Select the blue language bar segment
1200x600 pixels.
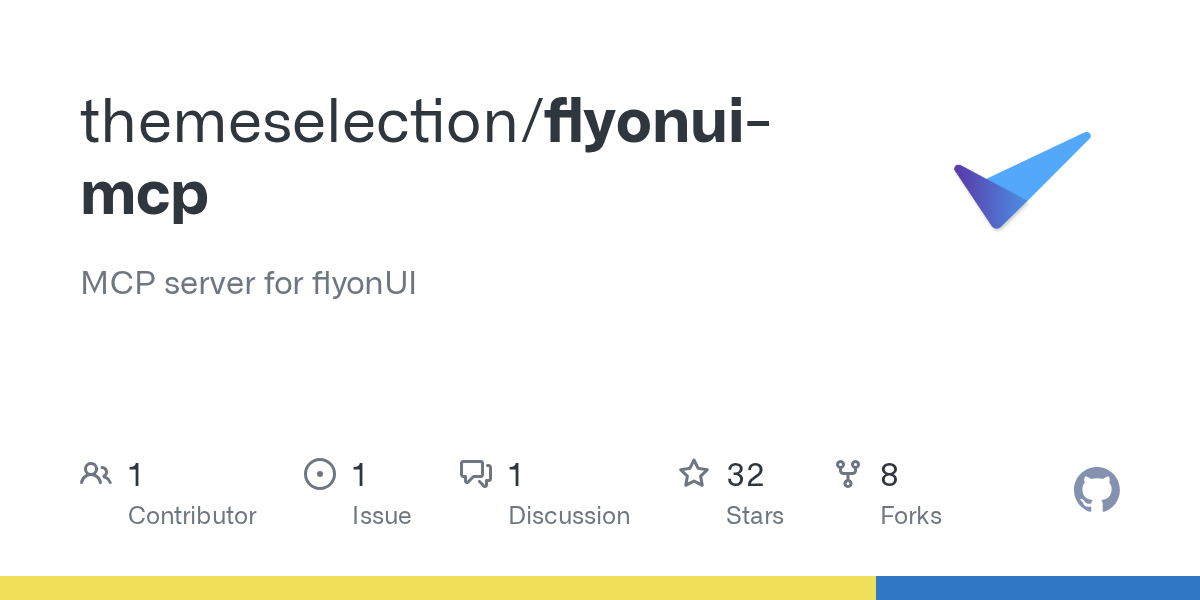click(x=1038, y=588)
